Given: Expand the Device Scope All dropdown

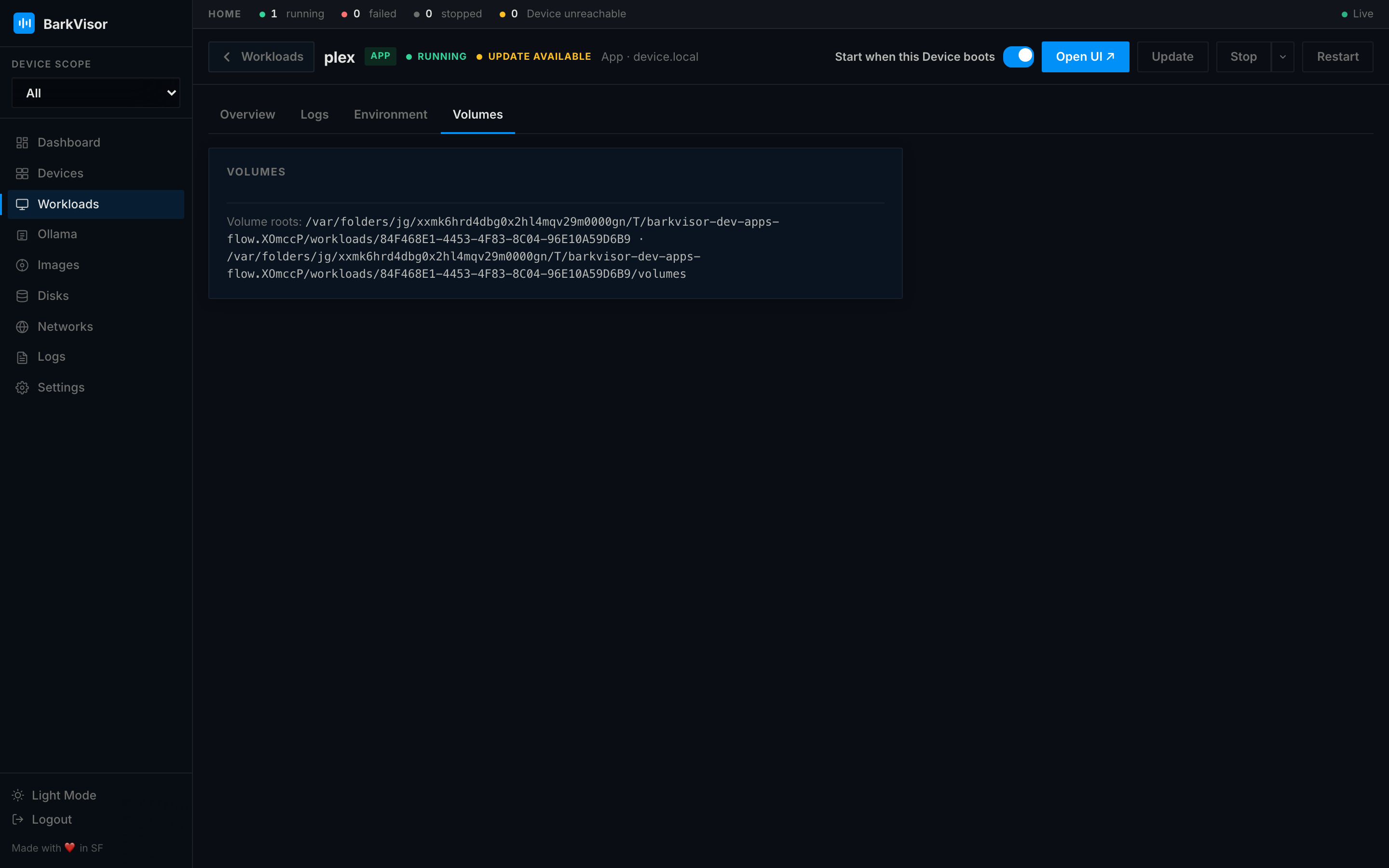Looking at the screenshot, I should click(x=96, y=93).
